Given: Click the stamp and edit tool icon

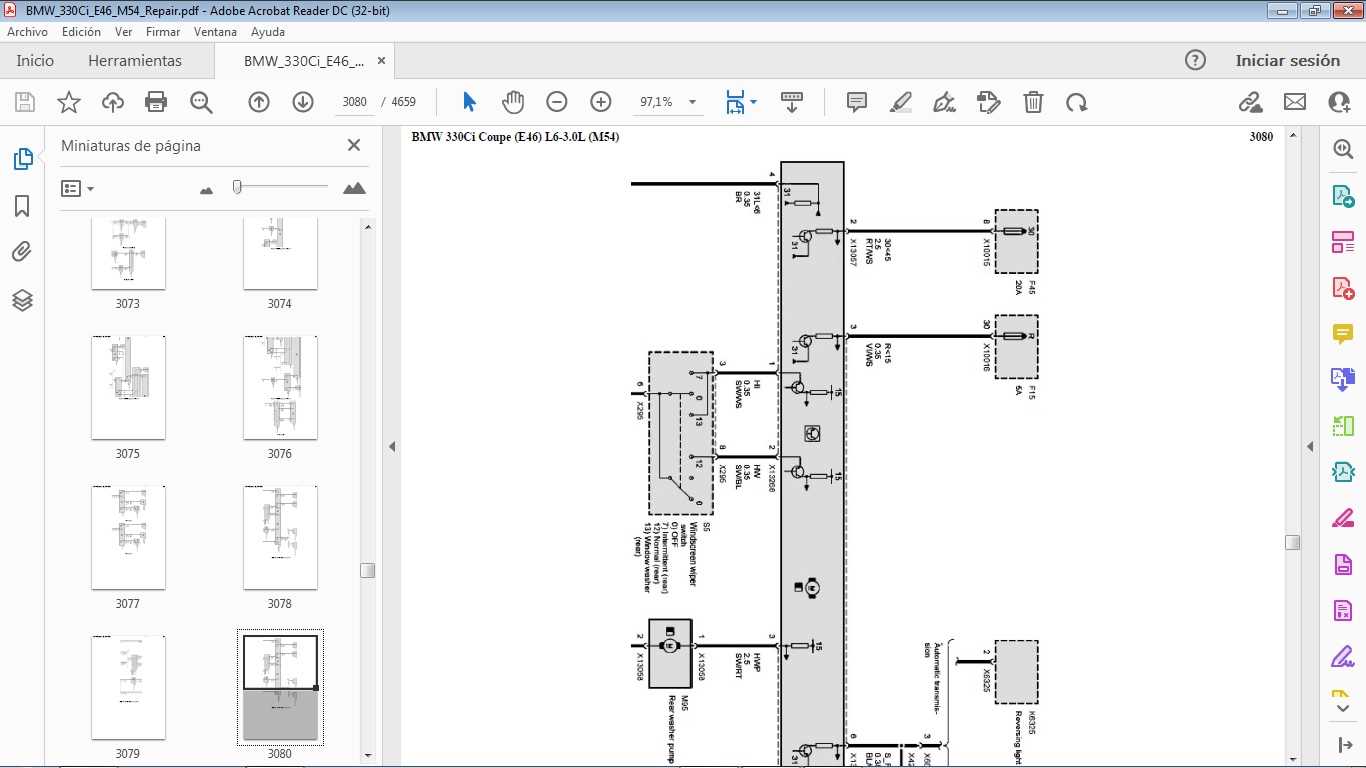Looking at the screenshot, I should (x=989, y=102).
